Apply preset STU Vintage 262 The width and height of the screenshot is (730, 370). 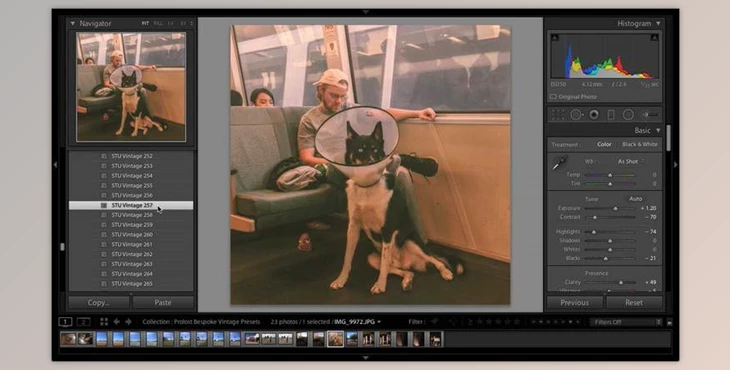(131, 254)
